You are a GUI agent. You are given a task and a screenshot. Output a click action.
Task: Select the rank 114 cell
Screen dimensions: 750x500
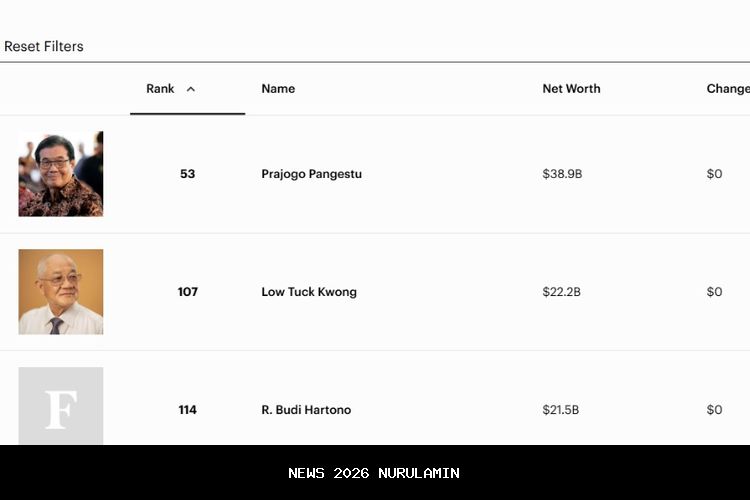[x=188, y=410]
